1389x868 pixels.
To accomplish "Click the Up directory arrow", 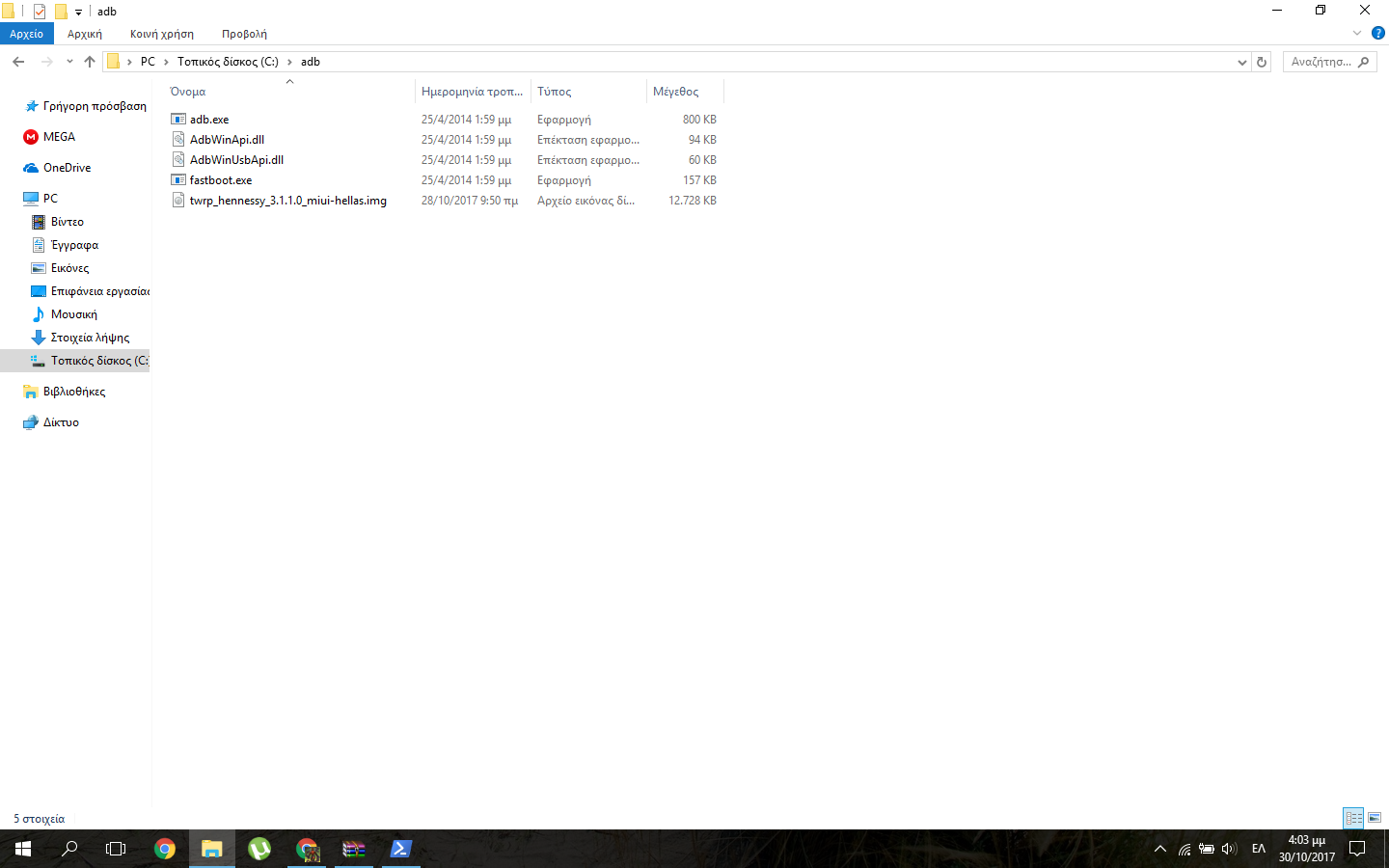I will tap(90, 62).
